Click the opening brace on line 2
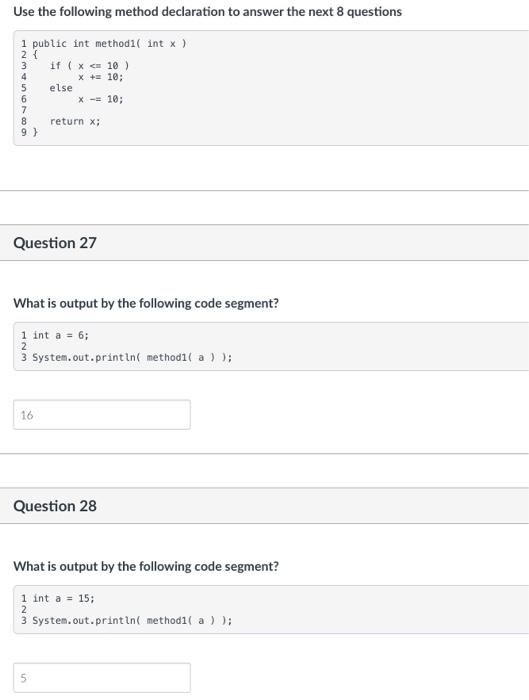The height and width of the screenshot is (700, 529). (35, 55)
